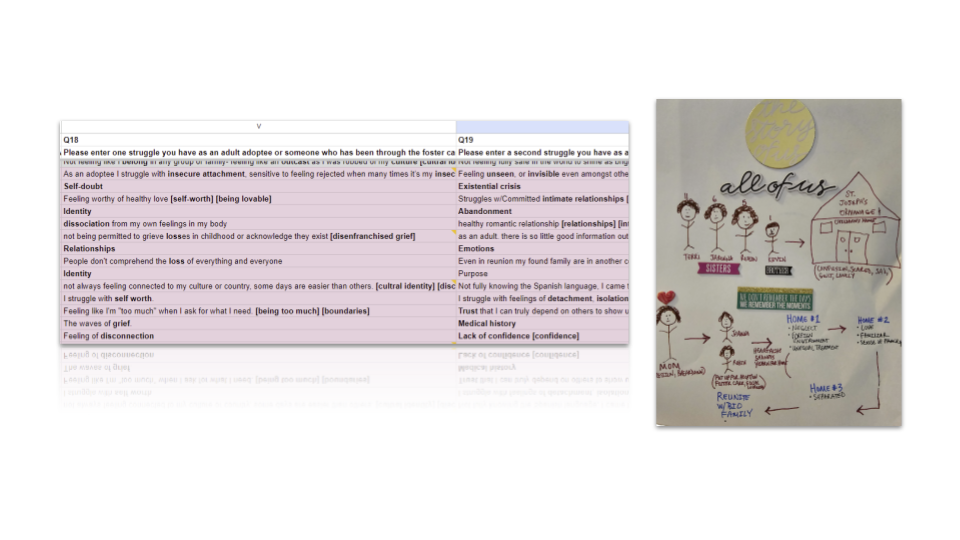Viewport: 960px width, 540px height.
Task: Click the column V header
Action: (x=258, y=127)
